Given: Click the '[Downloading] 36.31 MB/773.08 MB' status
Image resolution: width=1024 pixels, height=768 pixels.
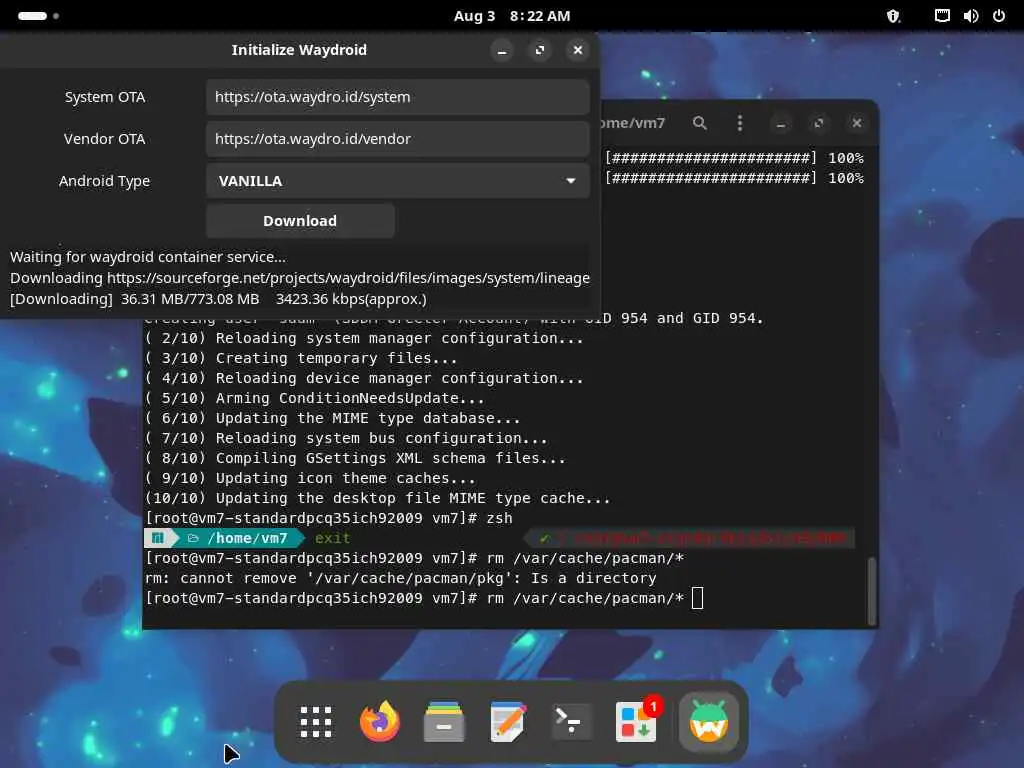Looking at the screenshot, I should tap(218, 299).
